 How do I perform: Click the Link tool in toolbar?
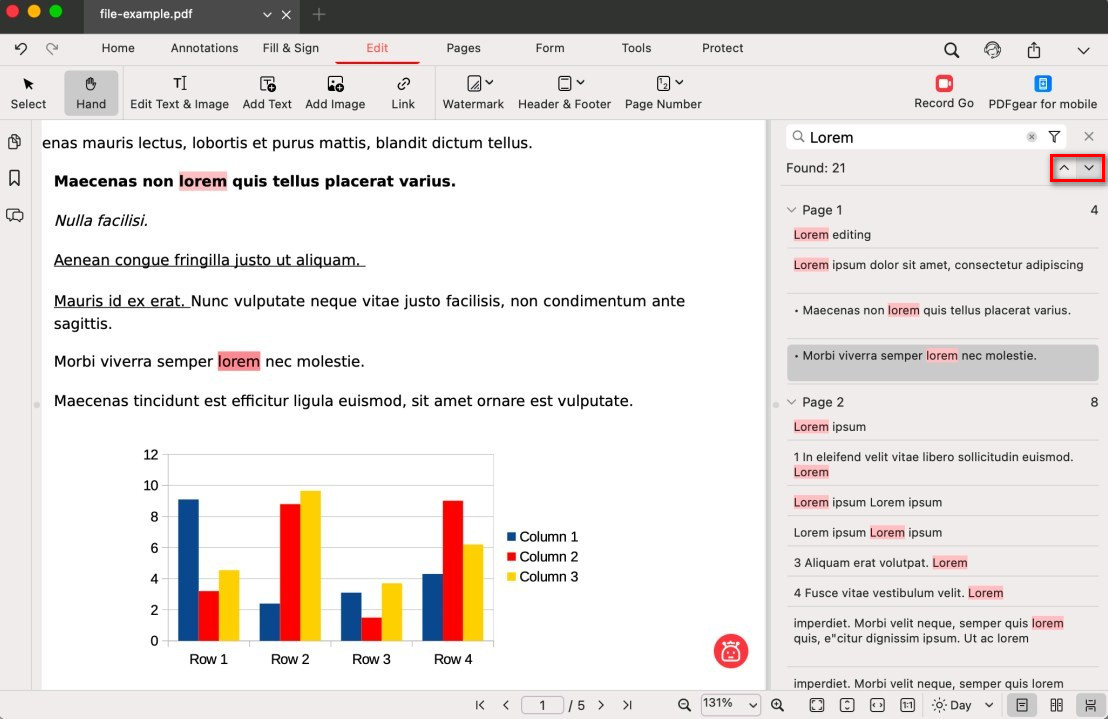point(403,91)
